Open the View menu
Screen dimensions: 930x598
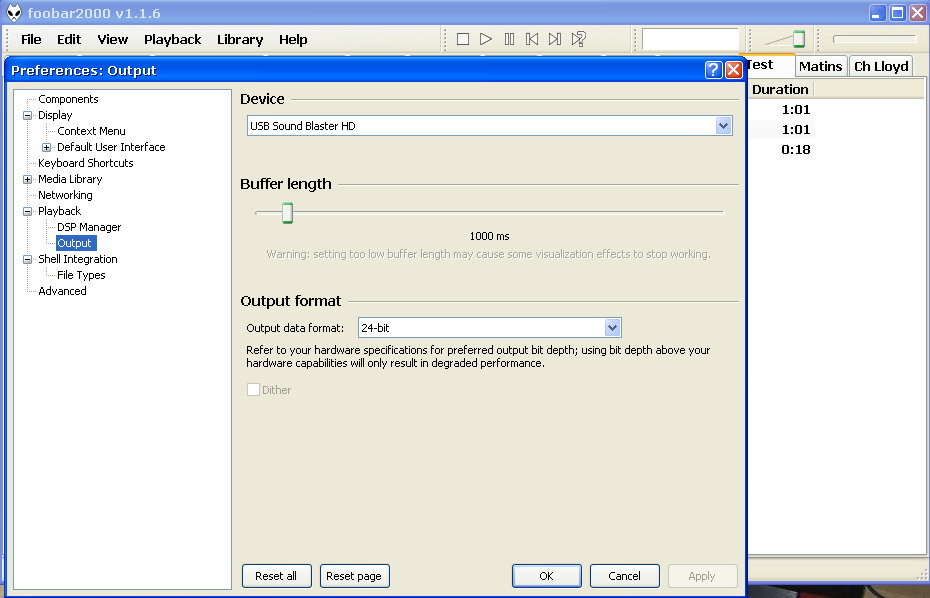coord(113,40)
